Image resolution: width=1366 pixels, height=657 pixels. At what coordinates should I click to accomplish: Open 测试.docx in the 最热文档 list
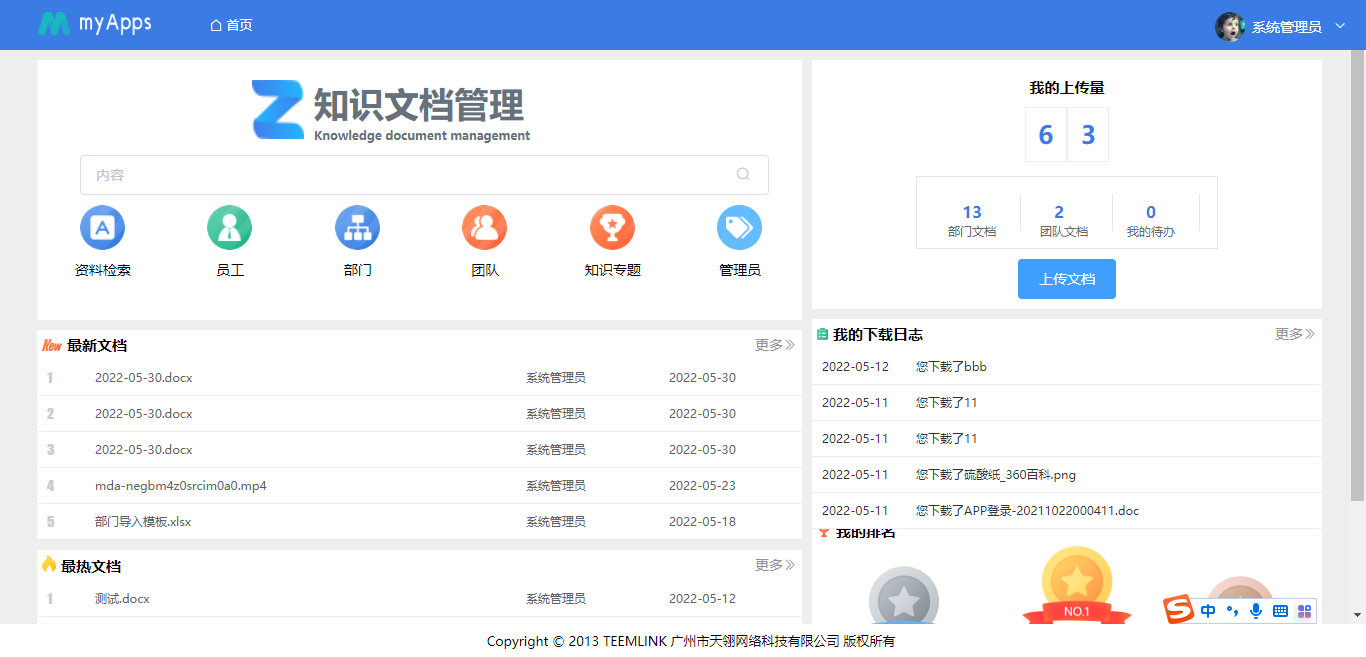click(121, 598)
